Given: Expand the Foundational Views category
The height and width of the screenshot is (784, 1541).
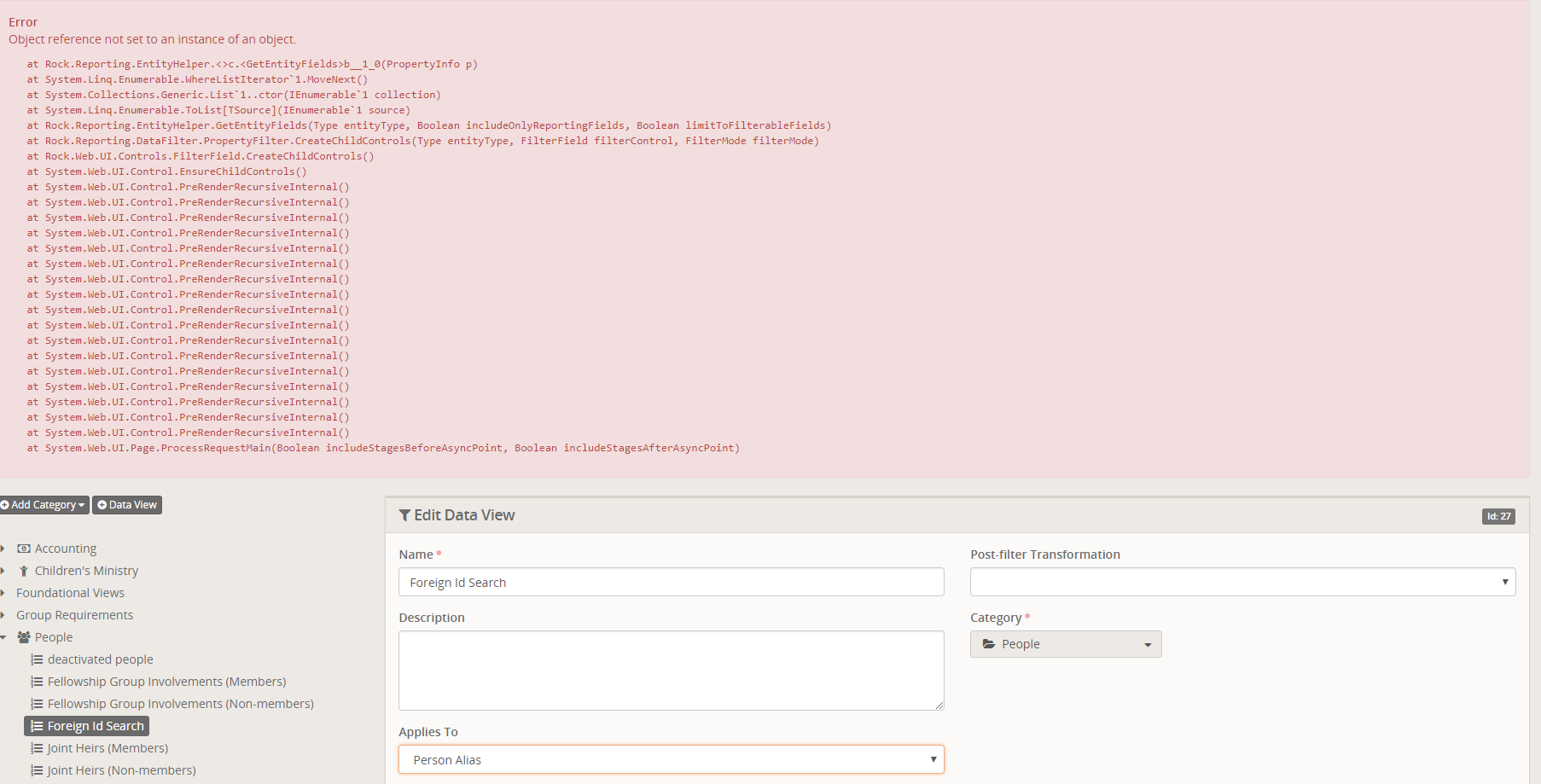Looking at the screenshot, I should pos(3,593).
